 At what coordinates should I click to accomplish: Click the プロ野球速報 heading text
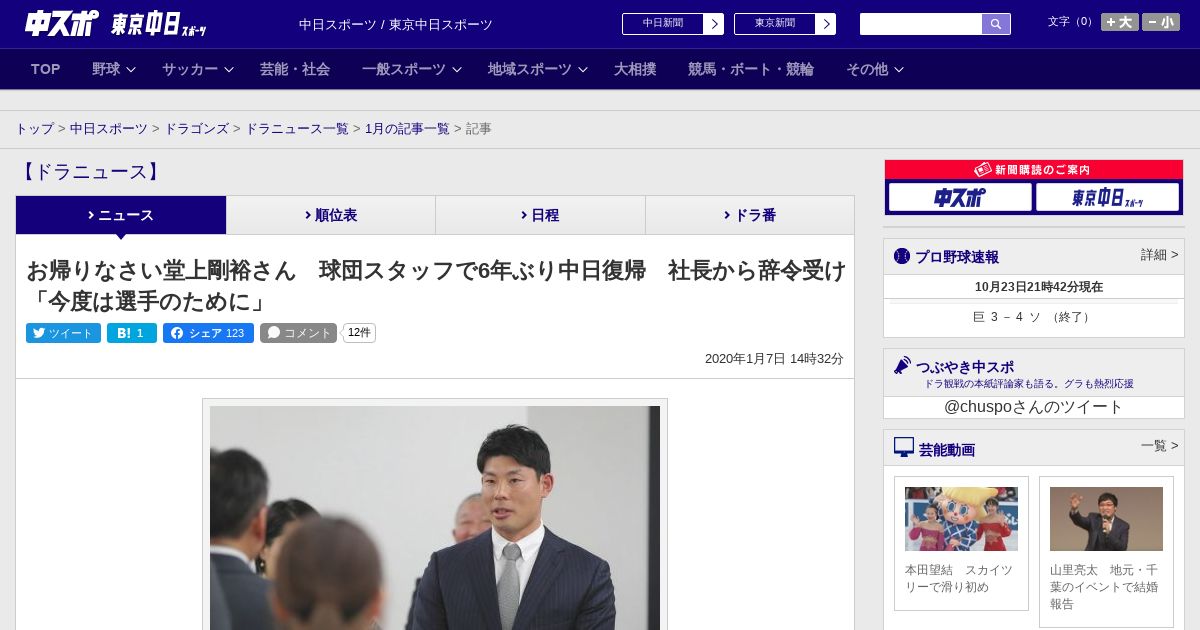coord(956,257)
